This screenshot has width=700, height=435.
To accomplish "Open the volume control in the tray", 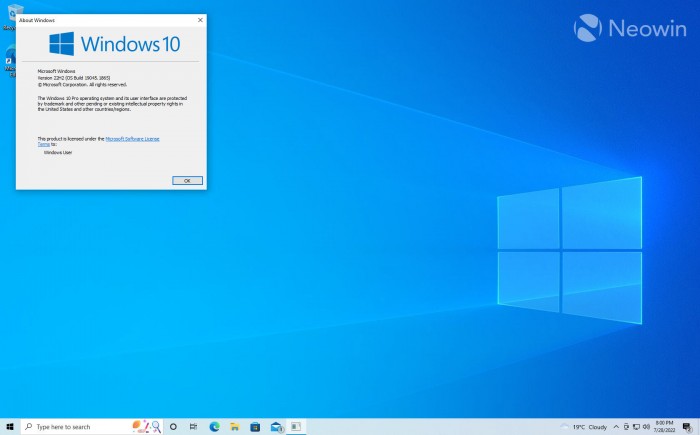I will (648, 426).
